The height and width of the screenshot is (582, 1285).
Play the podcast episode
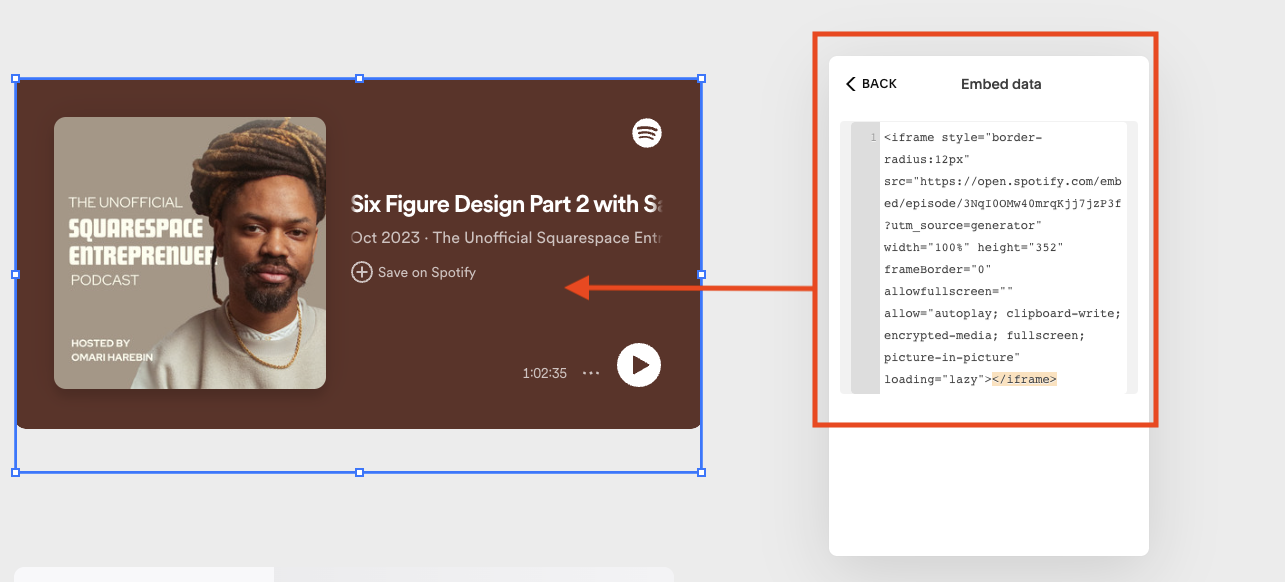coord(639,365)
